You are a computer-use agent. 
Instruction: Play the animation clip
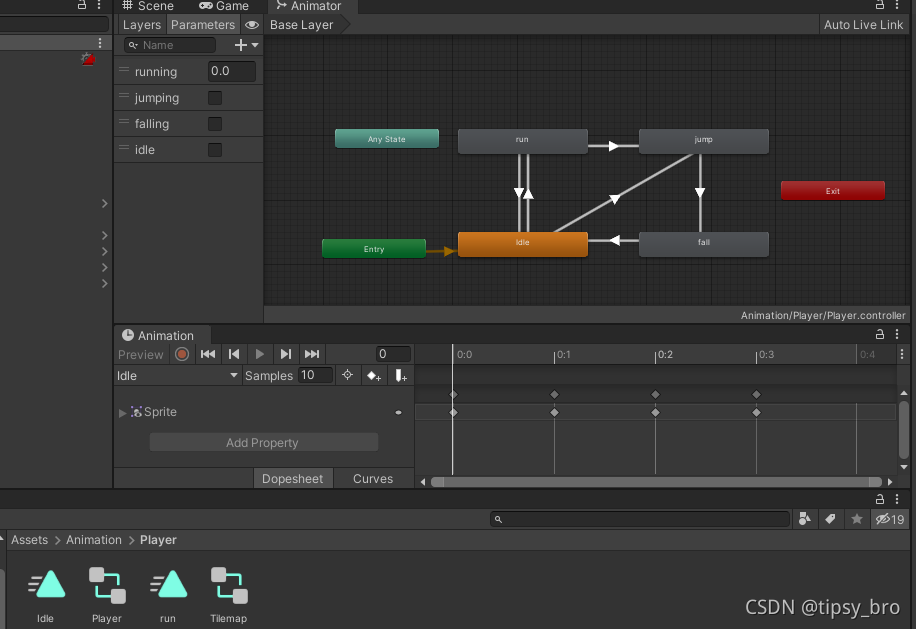pos(259,354)
